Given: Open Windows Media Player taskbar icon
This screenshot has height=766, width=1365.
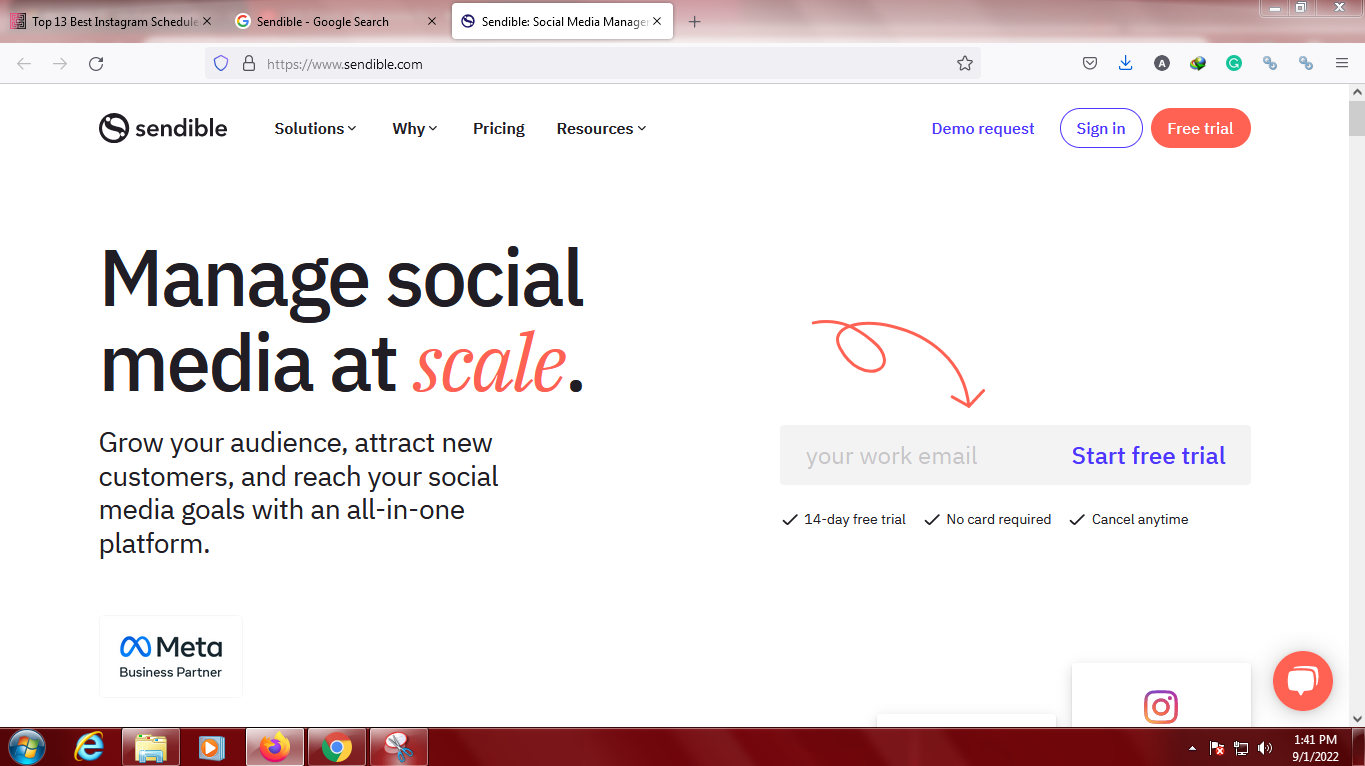Looking at the screenshot, I should [x=212, y=747].
